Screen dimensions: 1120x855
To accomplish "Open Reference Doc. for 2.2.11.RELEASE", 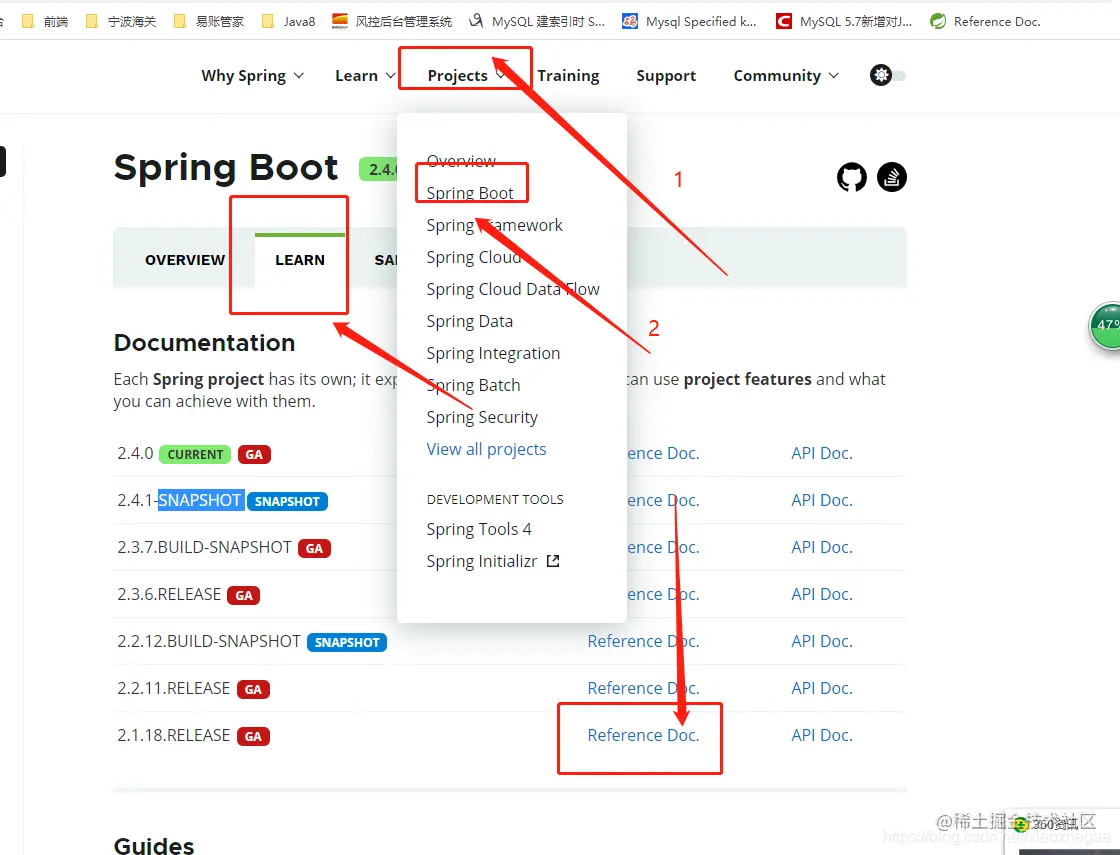I will click(x=643, y=688).
